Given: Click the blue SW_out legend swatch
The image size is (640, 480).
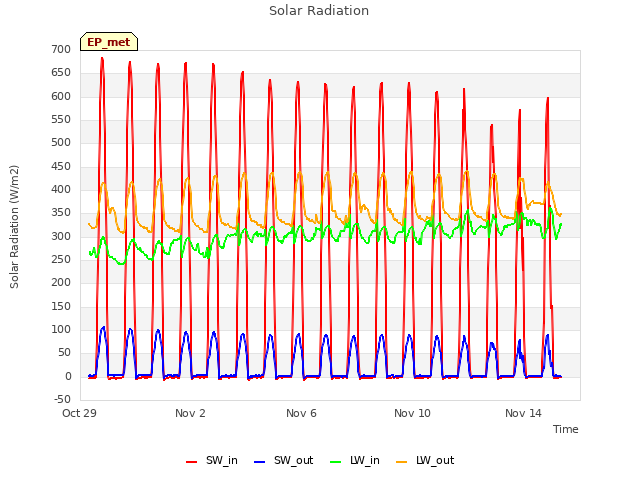Looking at the screenshot, I should [260, 462].
